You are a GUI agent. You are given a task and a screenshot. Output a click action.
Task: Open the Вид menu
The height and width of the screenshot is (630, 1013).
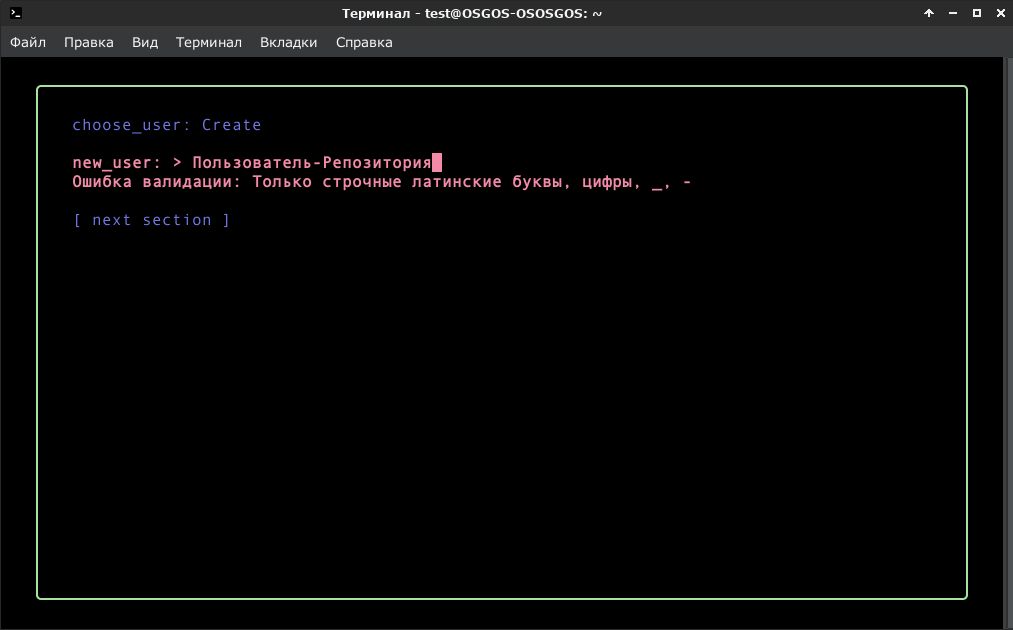(x=145, y=42)
